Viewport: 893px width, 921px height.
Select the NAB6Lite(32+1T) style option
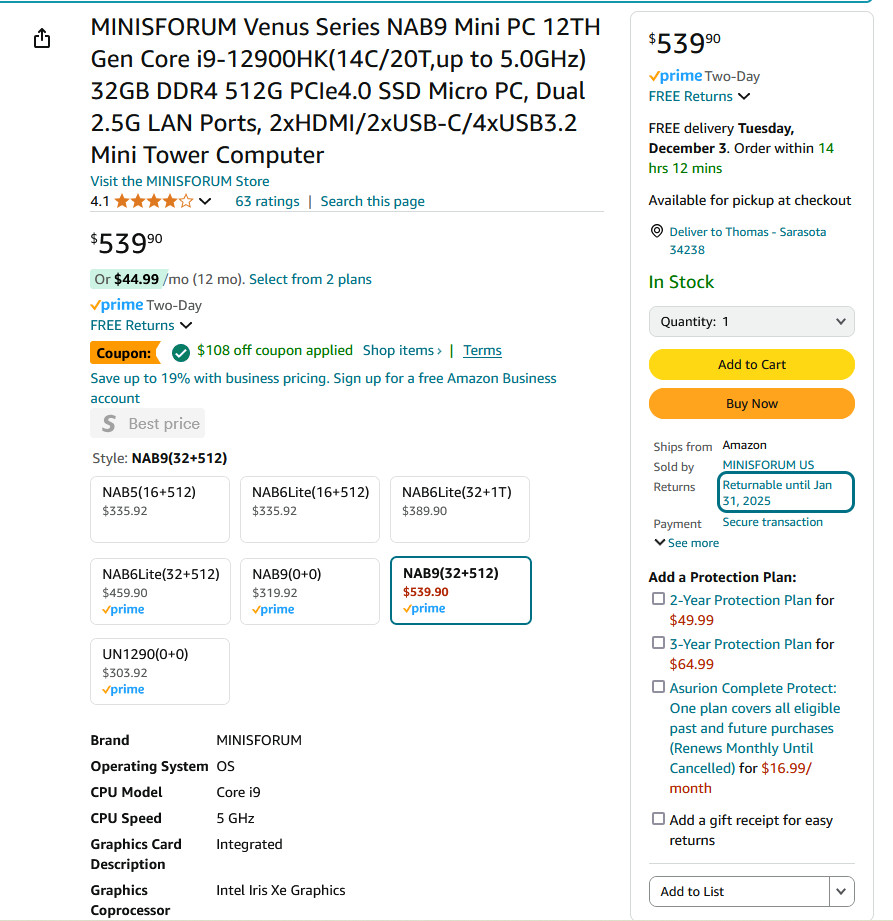click(460, 509)
